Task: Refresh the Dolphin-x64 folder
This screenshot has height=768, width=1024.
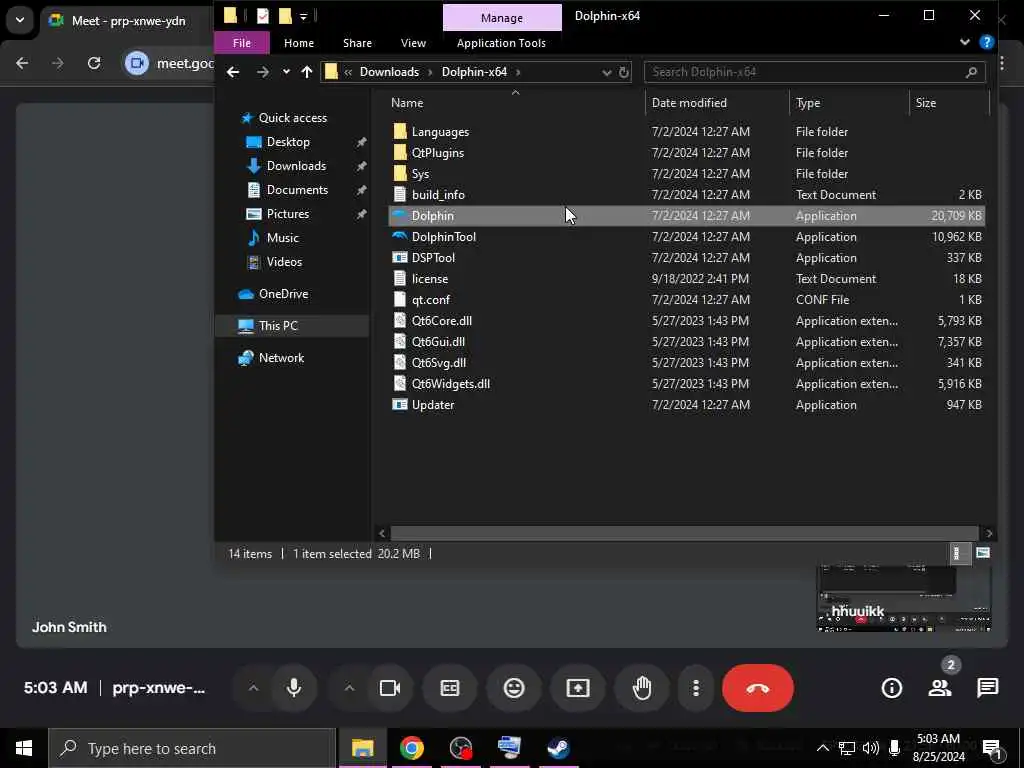Action: 624,72
